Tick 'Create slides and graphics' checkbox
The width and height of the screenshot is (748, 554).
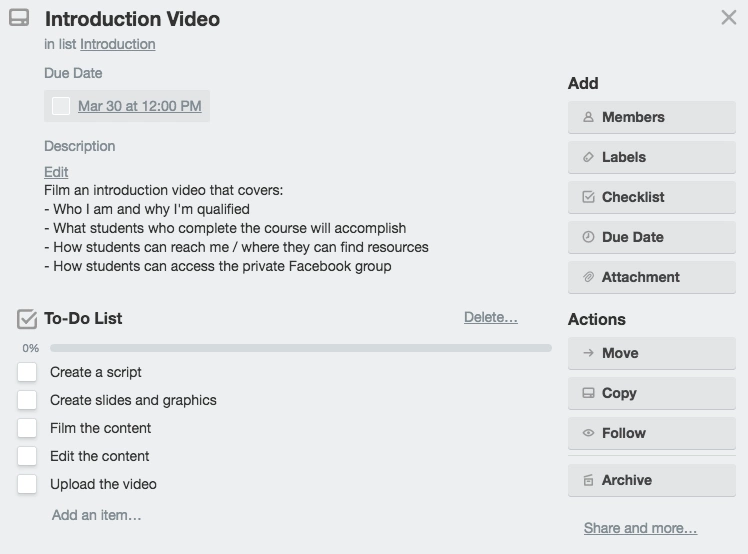click(27, 400)
